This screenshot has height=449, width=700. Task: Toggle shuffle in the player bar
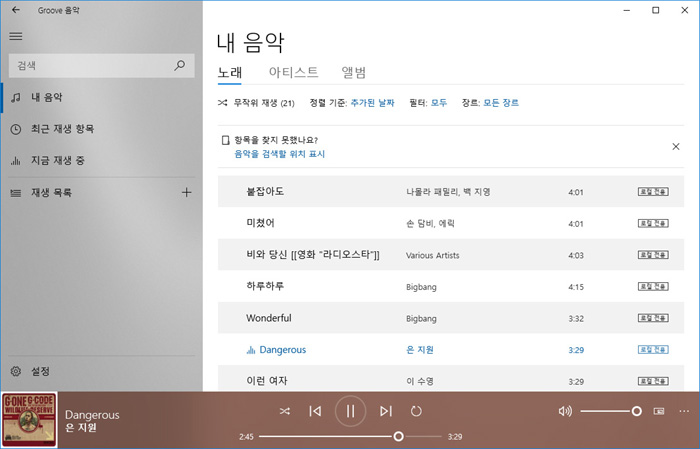coord(284,411)
